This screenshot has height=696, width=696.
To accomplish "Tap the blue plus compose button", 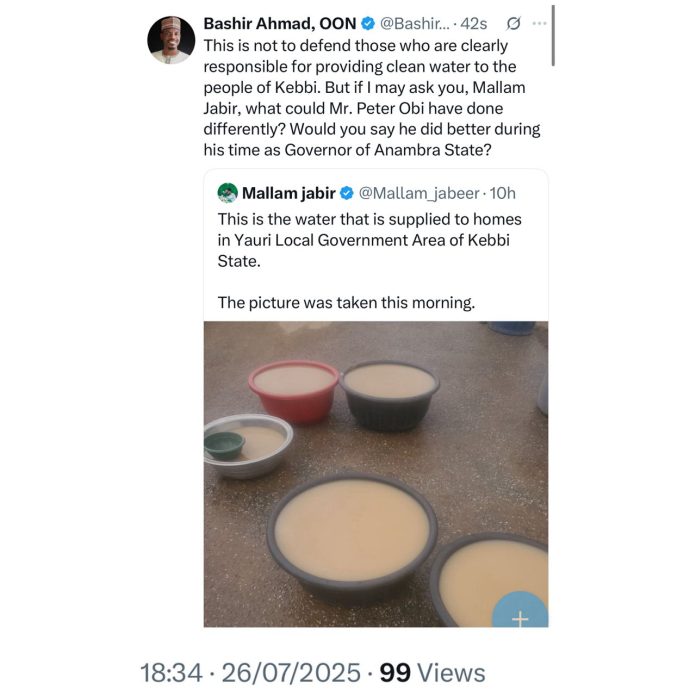I will (x=520, y=610).
